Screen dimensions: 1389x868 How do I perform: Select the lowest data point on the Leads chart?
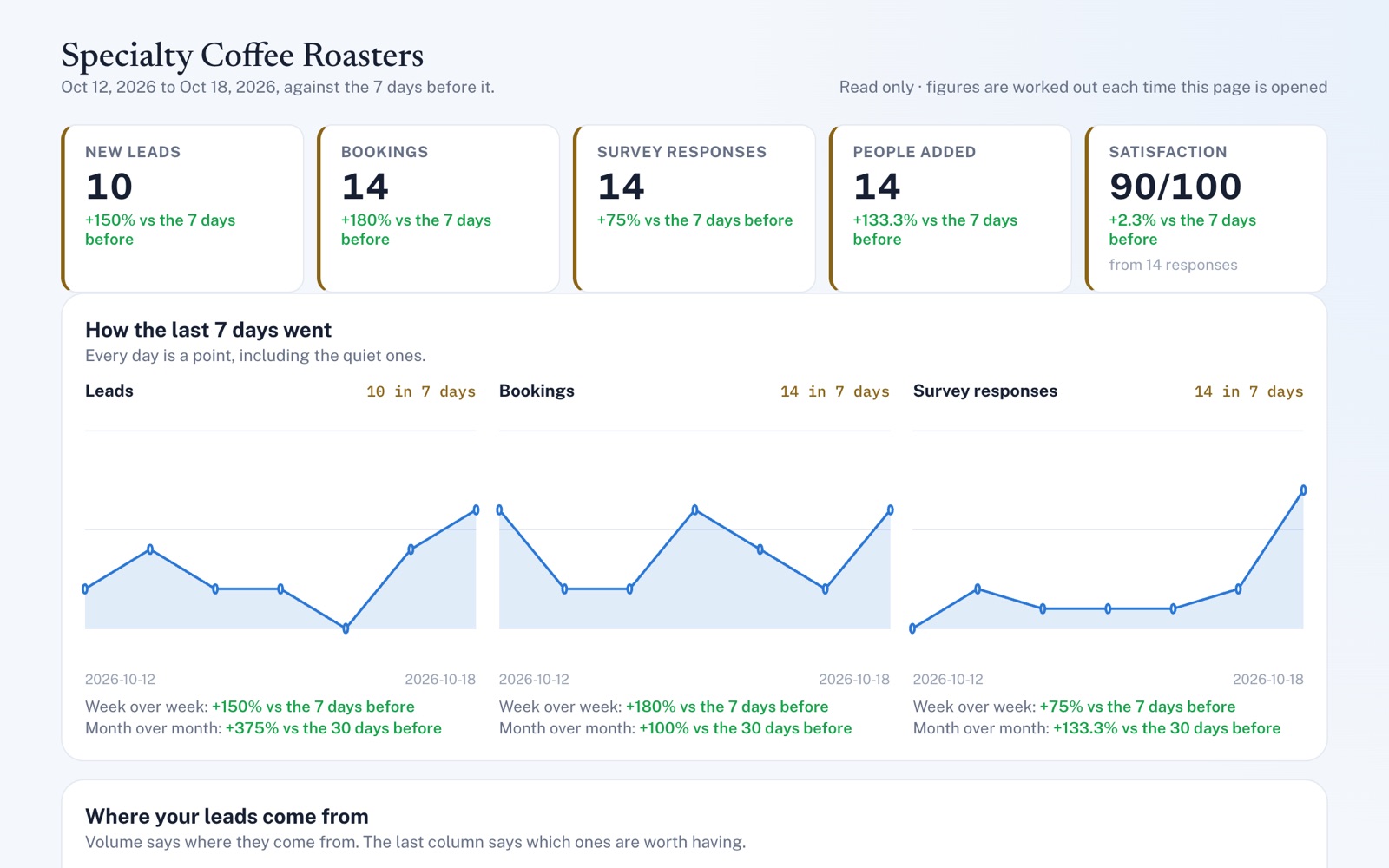346,628
